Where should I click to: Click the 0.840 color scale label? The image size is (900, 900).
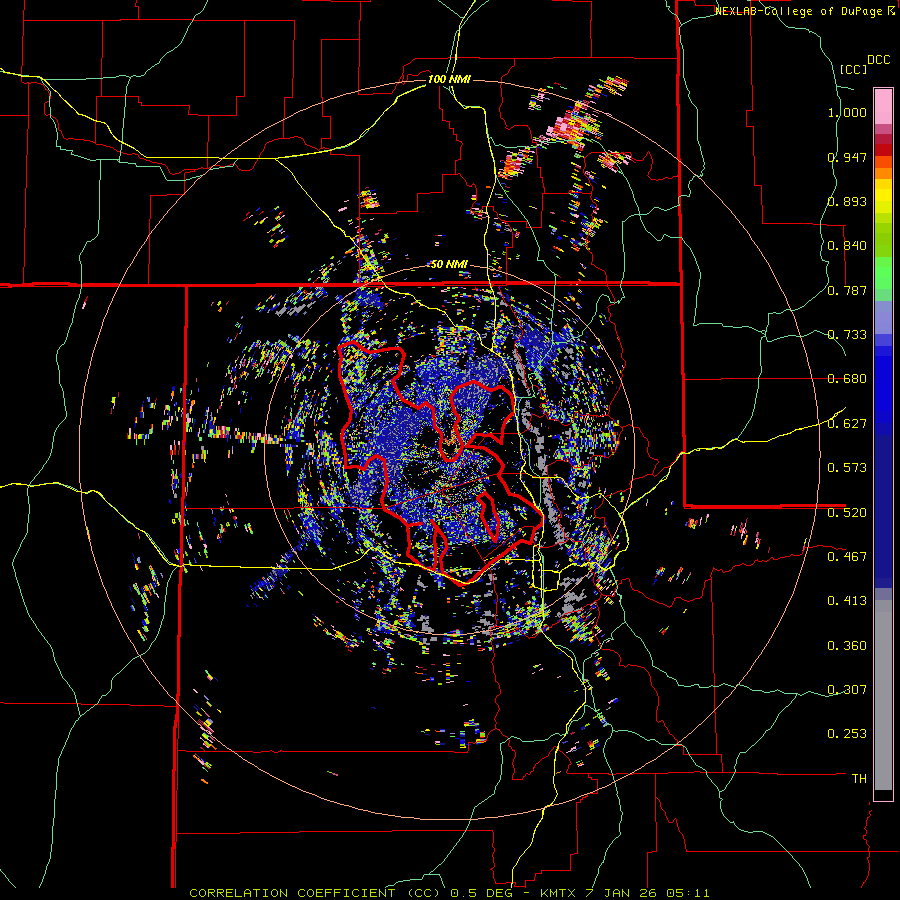[x=847, y=246]
